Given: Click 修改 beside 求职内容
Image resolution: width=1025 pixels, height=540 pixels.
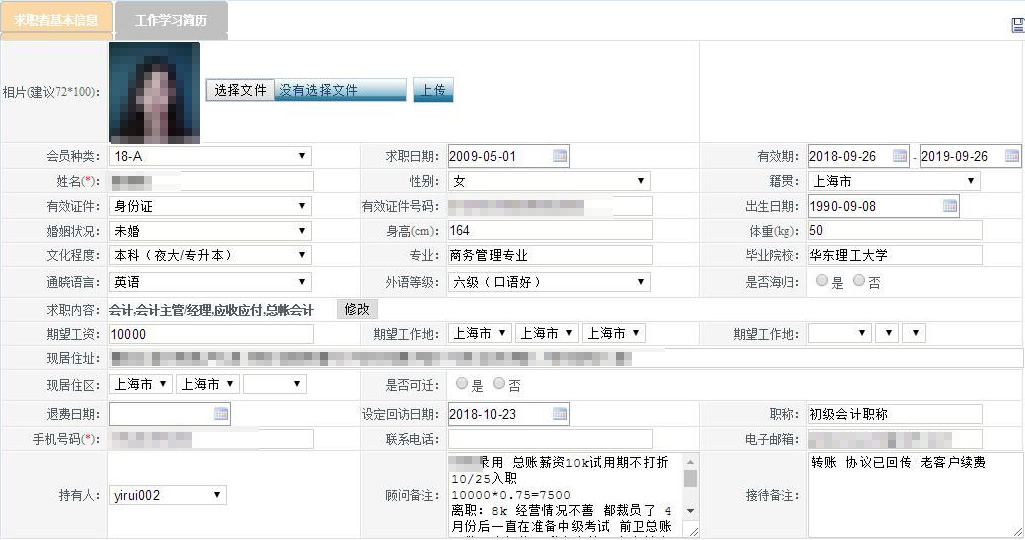Looking at the screenshot, I should pos(357,309).
